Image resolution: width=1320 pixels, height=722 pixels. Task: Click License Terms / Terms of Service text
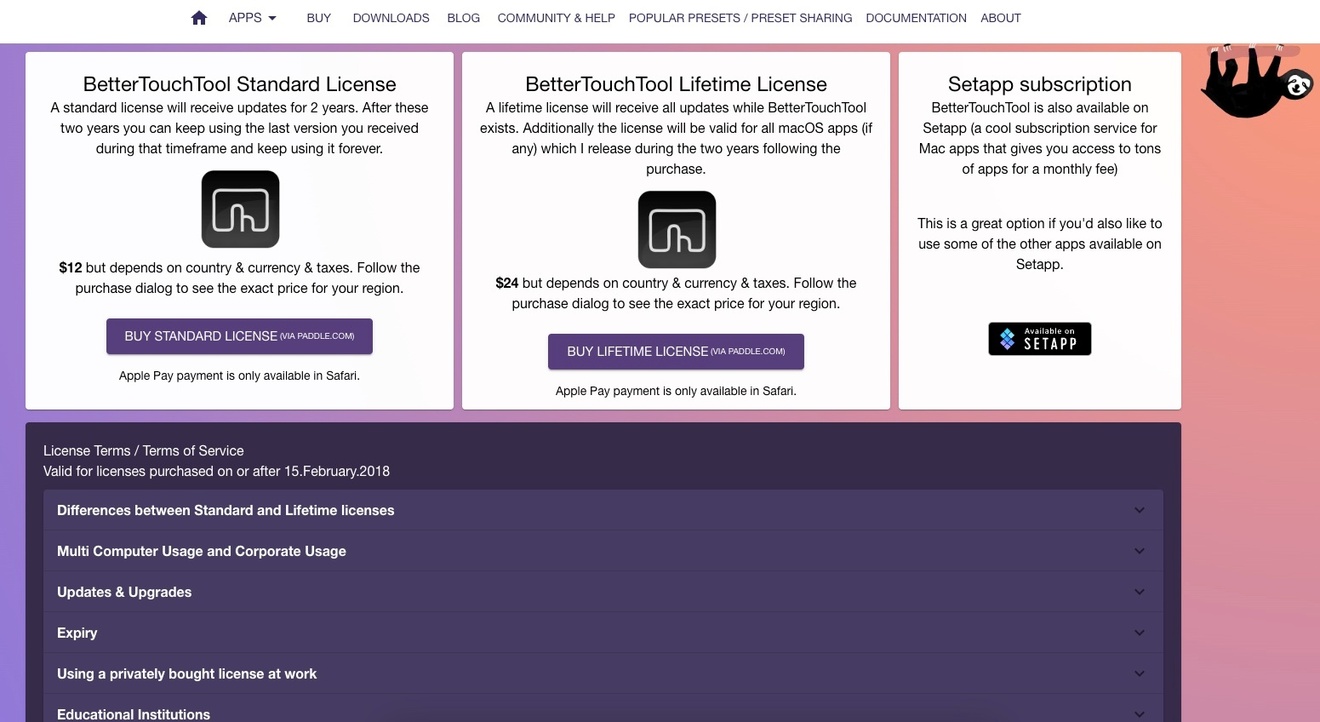144,451
